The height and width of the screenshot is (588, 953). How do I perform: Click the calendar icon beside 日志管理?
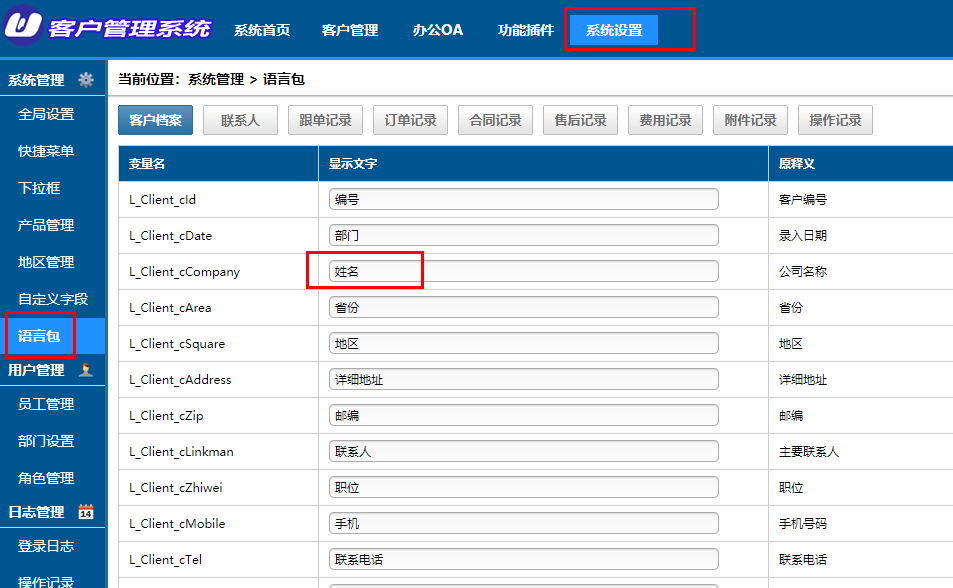[86, 512]
